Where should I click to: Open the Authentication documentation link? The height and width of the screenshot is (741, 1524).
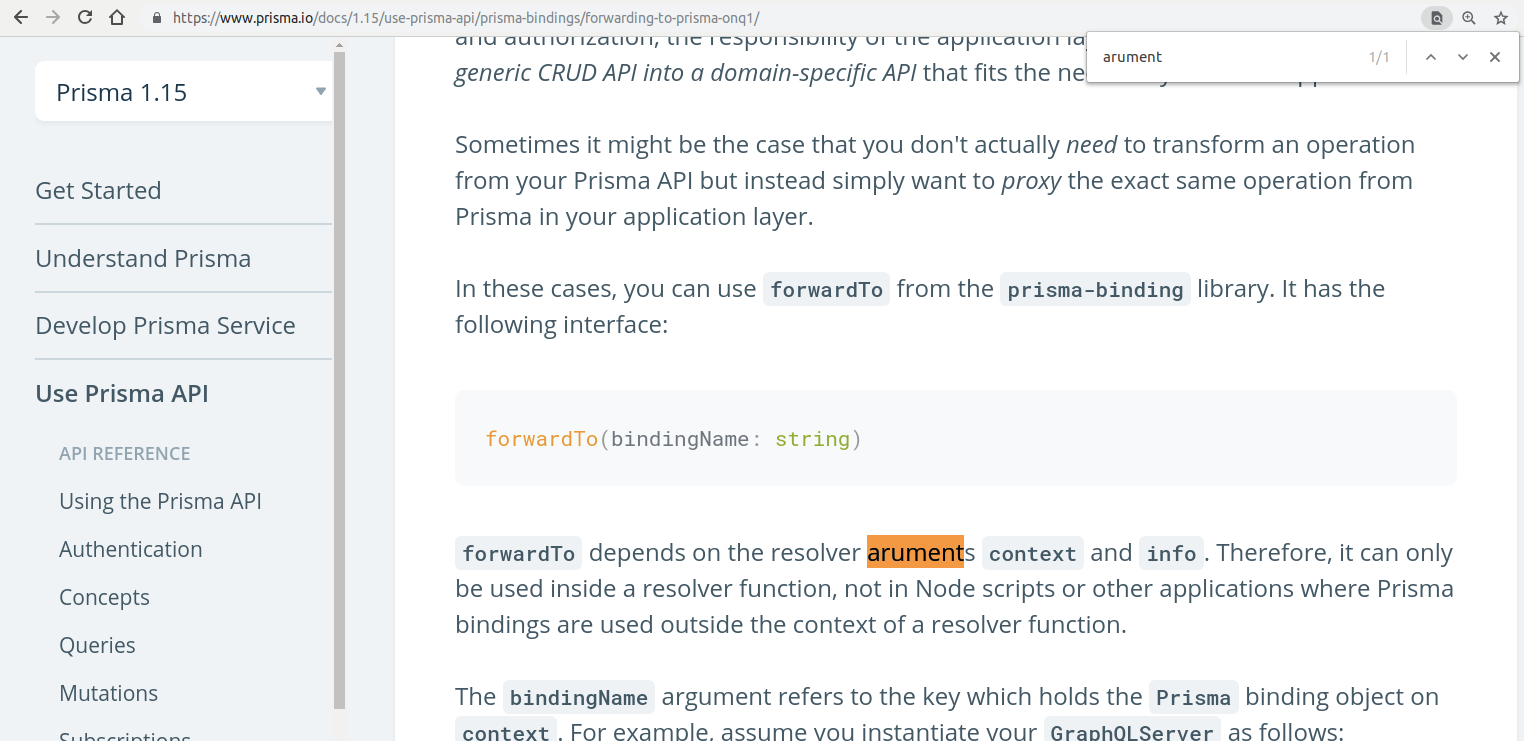[x=130, y=549]
